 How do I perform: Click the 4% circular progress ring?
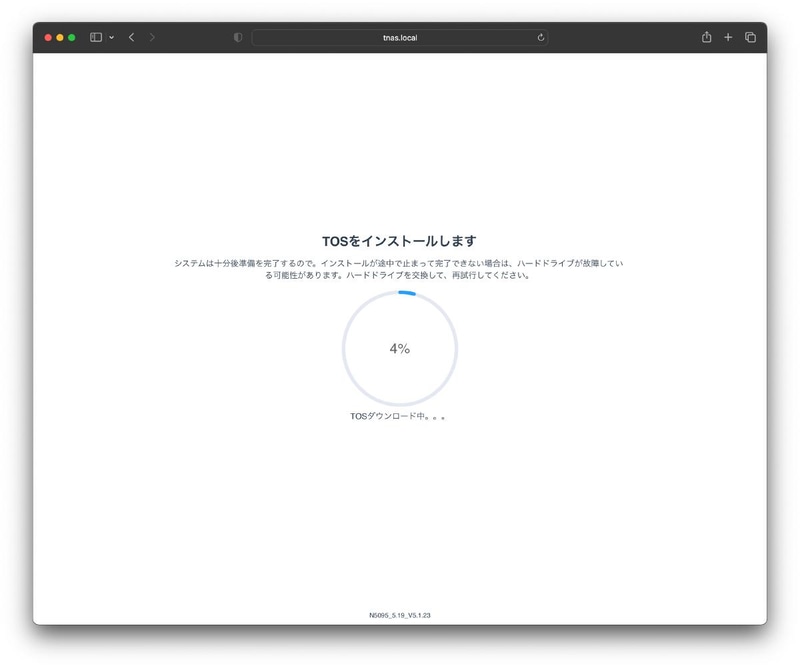pyautogui.click(x=399, y=348)
